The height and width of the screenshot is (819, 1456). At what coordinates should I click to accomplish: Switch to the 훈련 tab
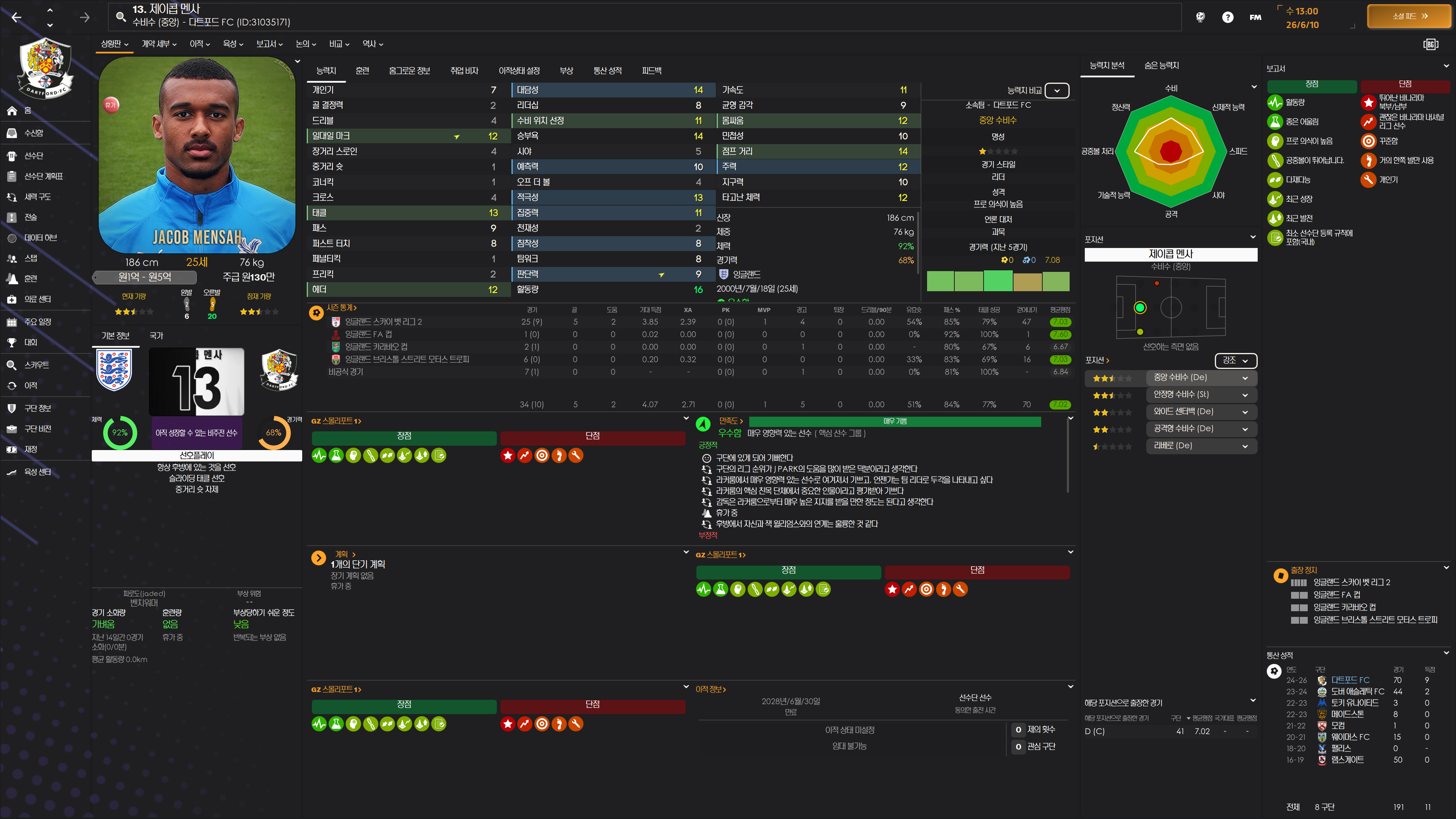[362, 71]
